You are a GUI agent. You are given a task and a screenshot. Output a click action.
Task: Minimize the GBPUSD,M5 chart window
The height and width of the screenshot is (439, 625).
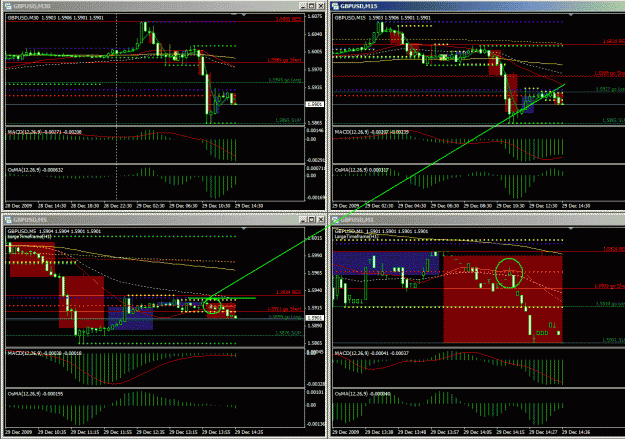click(303, 220)
